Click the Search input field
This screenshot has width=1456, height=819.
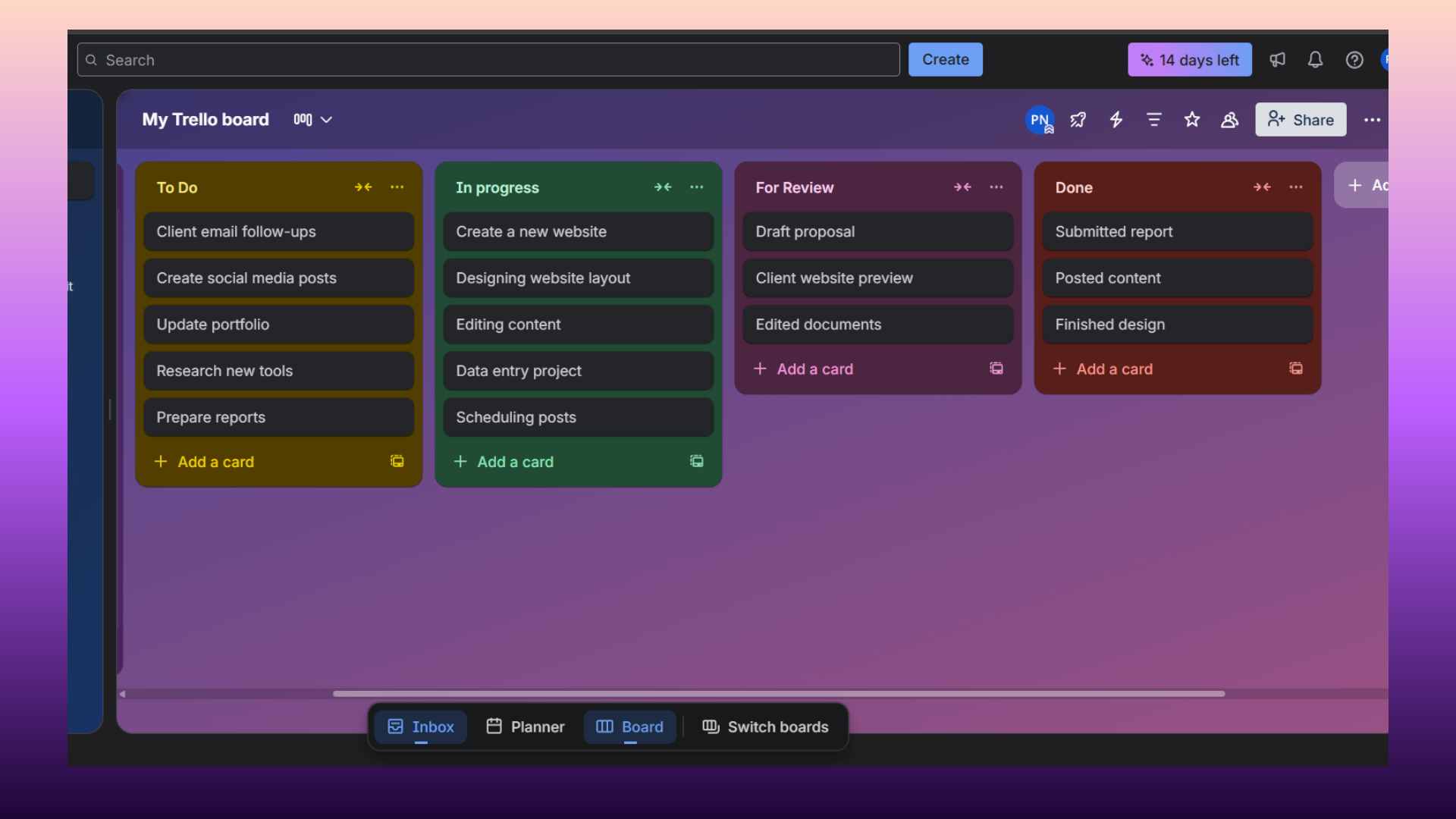coord(488,60)
